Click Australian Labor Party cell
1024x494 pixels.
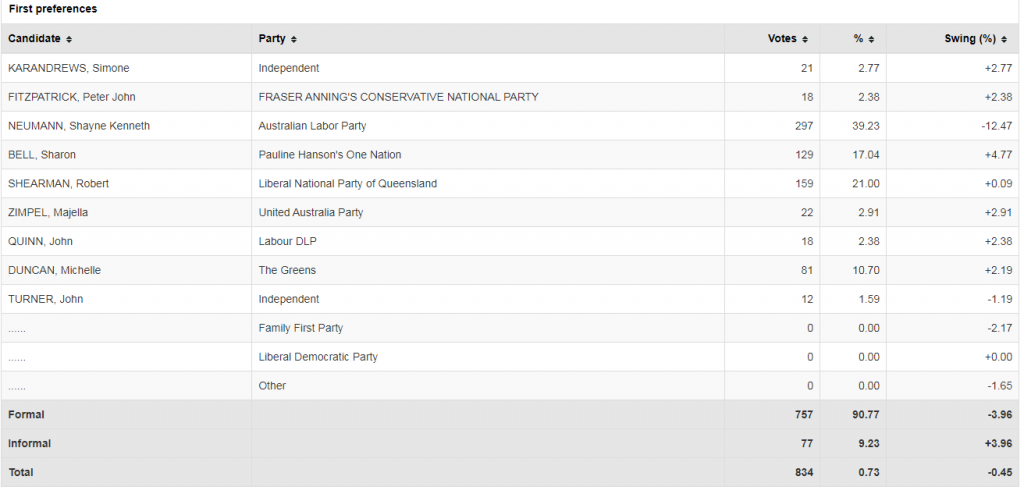pyautogui.click(x=312, y=126)
